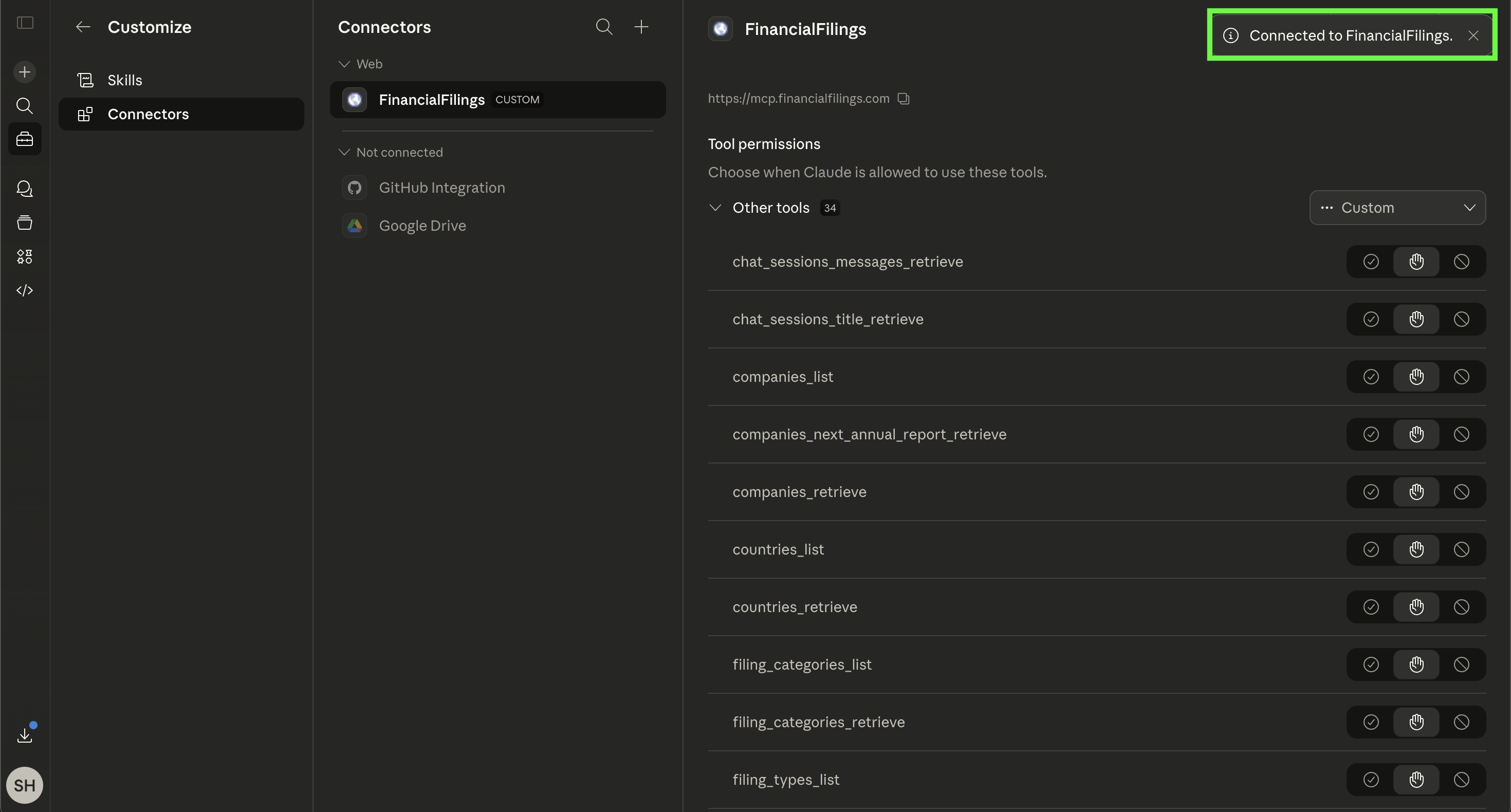Always allow filing_categories_list tool
This screenshot has height=812, width=1511.
[1371, 664]
